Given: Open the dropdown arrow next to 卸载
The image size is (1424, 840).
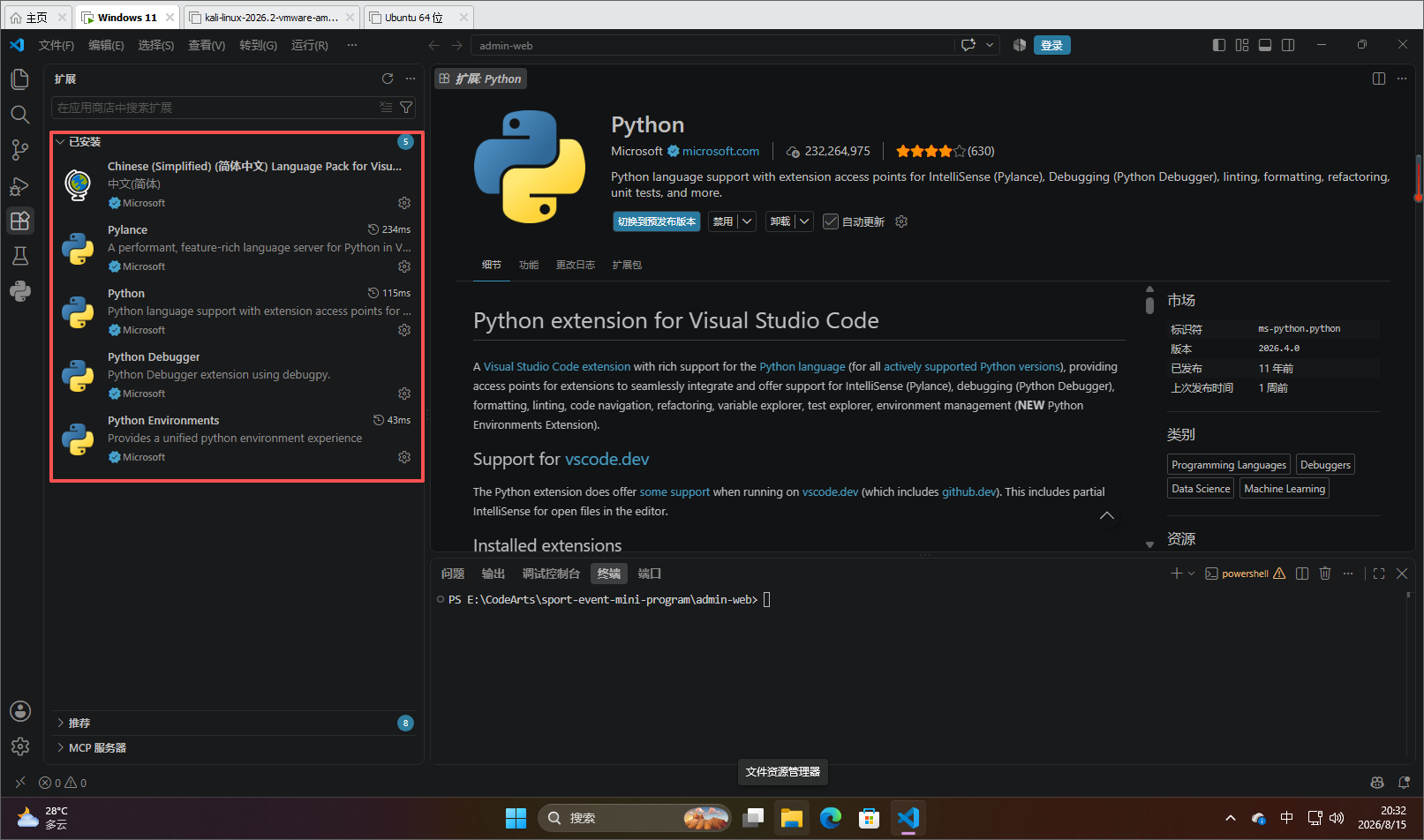Looking at the screenshot, I should 804,221.
